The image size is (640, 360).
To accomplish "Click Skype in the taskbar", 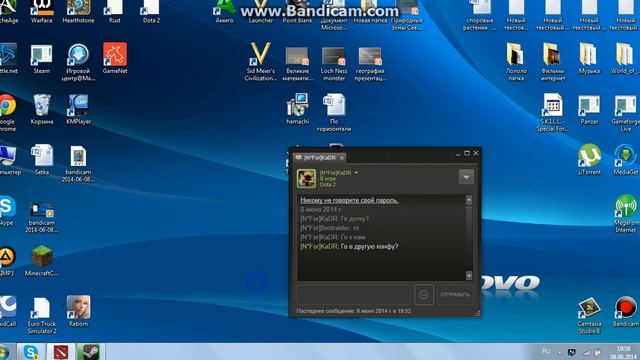I will [x=31, y=352].
